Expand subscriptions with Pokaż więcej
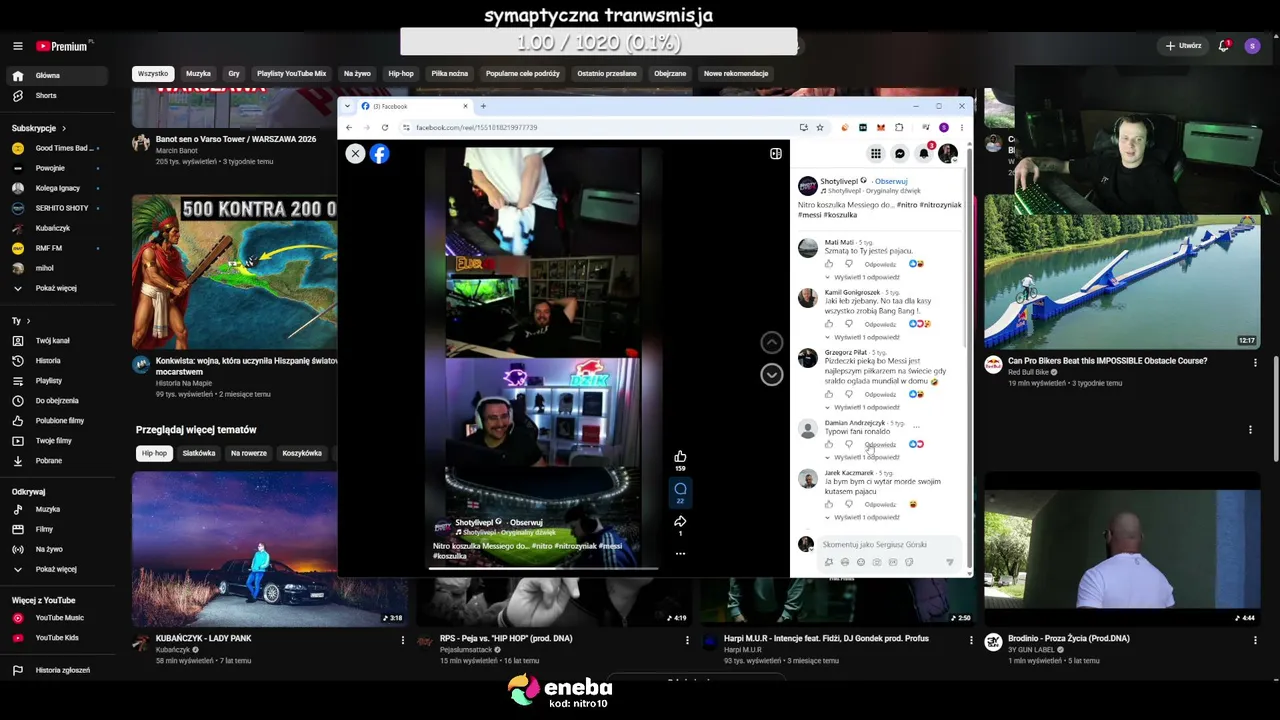 (56, 288)
